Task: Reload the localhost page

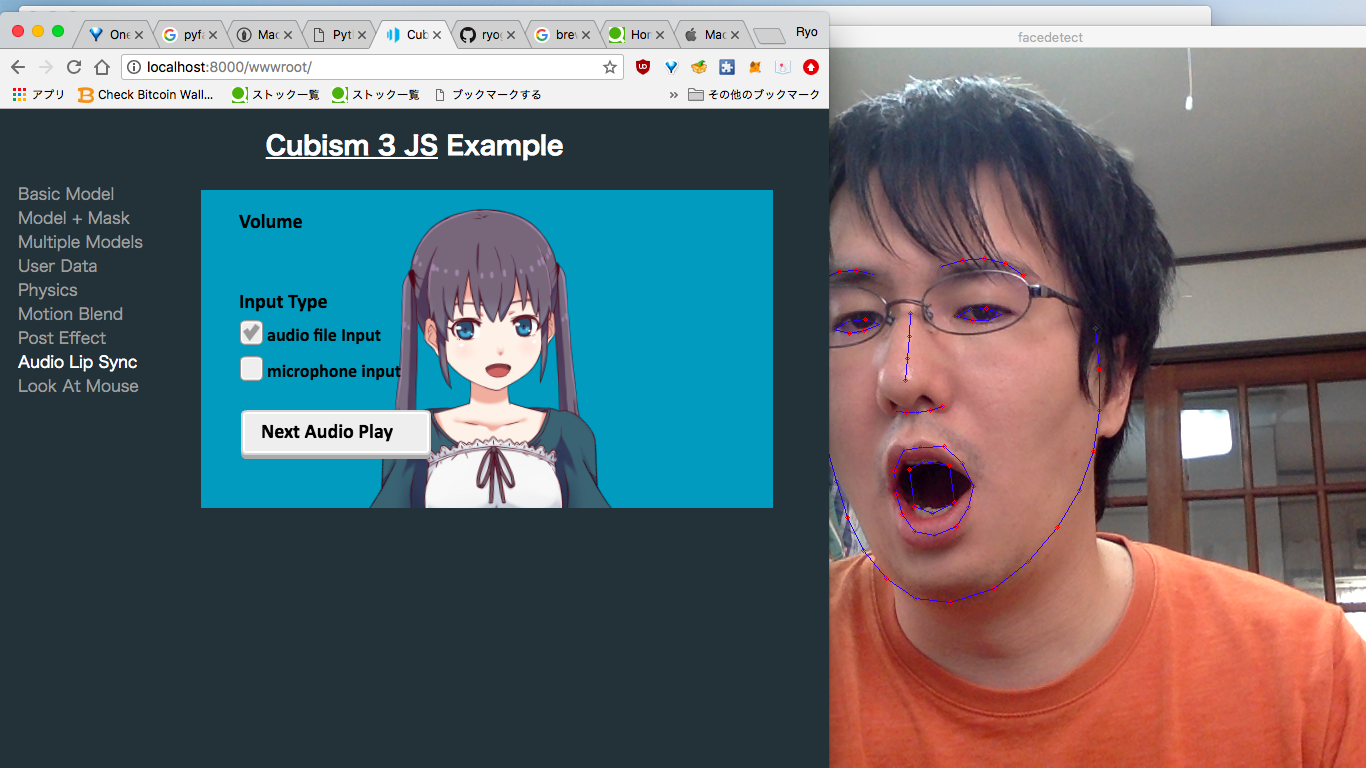Action: [73, 67]
